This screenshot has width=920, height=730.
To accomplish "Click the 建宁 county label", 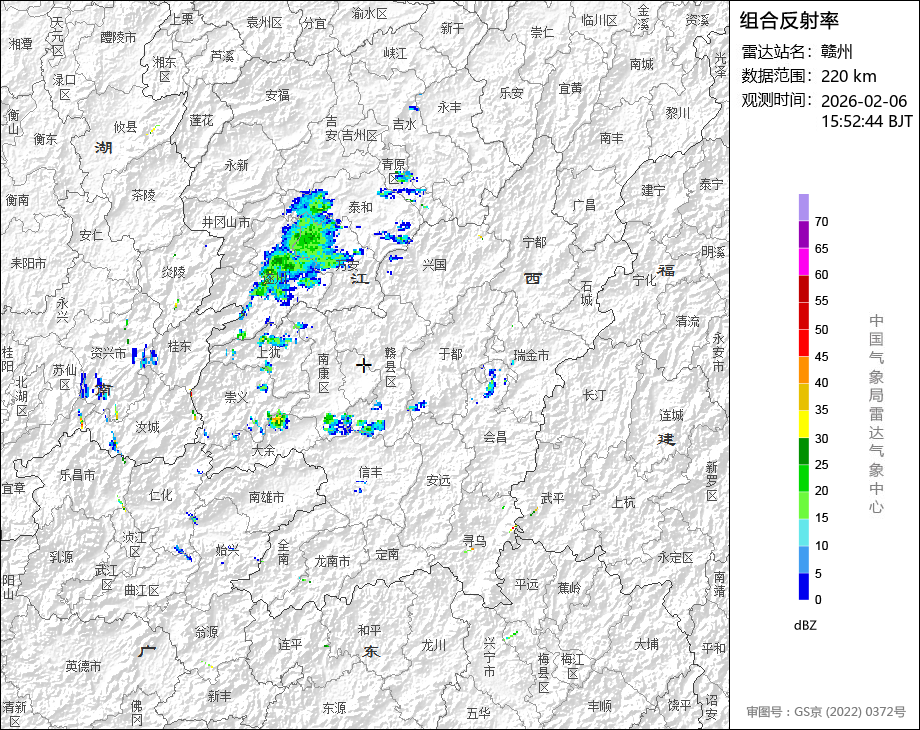I will [653, 190].
